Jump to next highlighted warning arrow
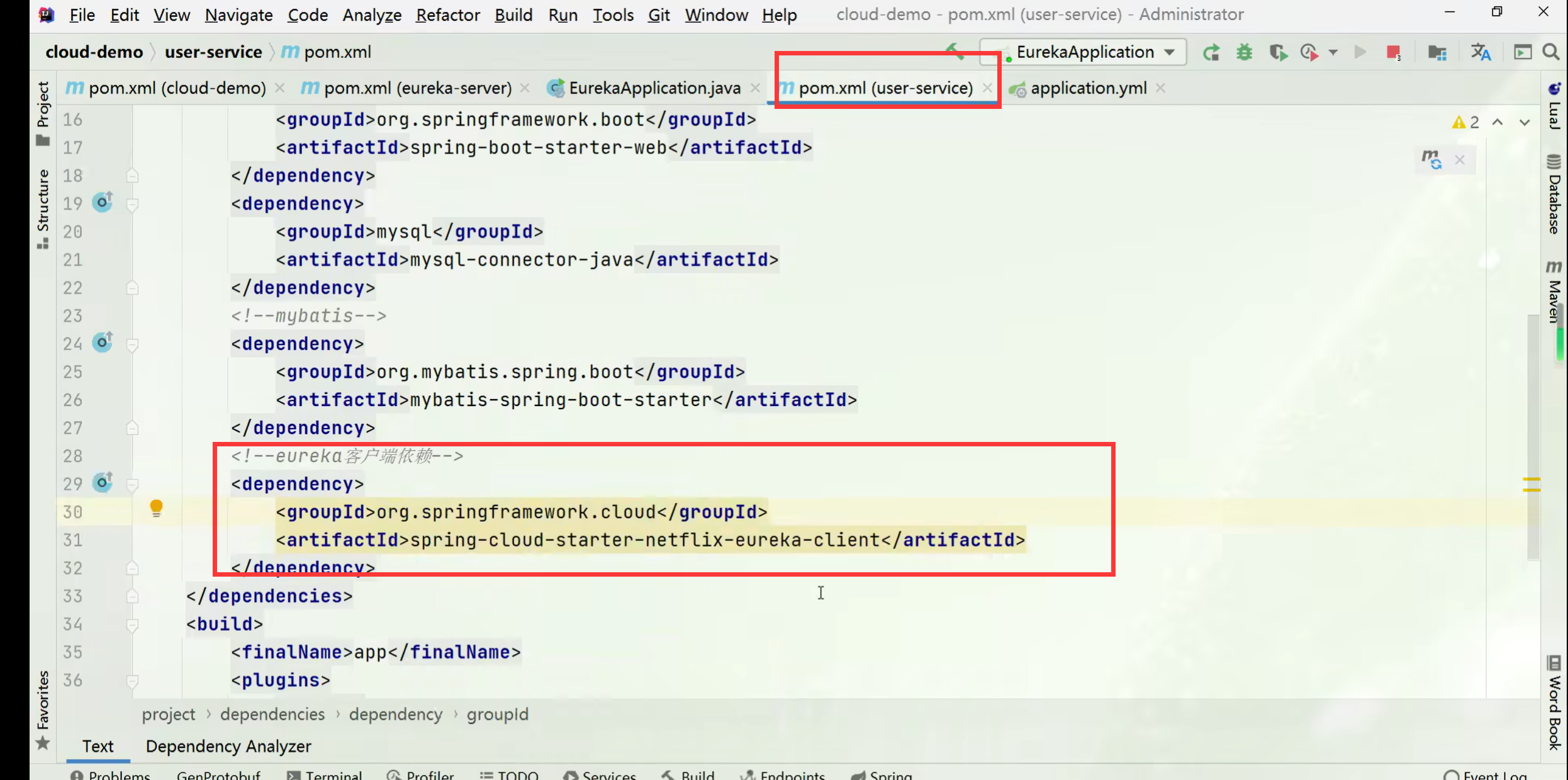This screenshot has width=1568, height=780. tap(1525, 122)
